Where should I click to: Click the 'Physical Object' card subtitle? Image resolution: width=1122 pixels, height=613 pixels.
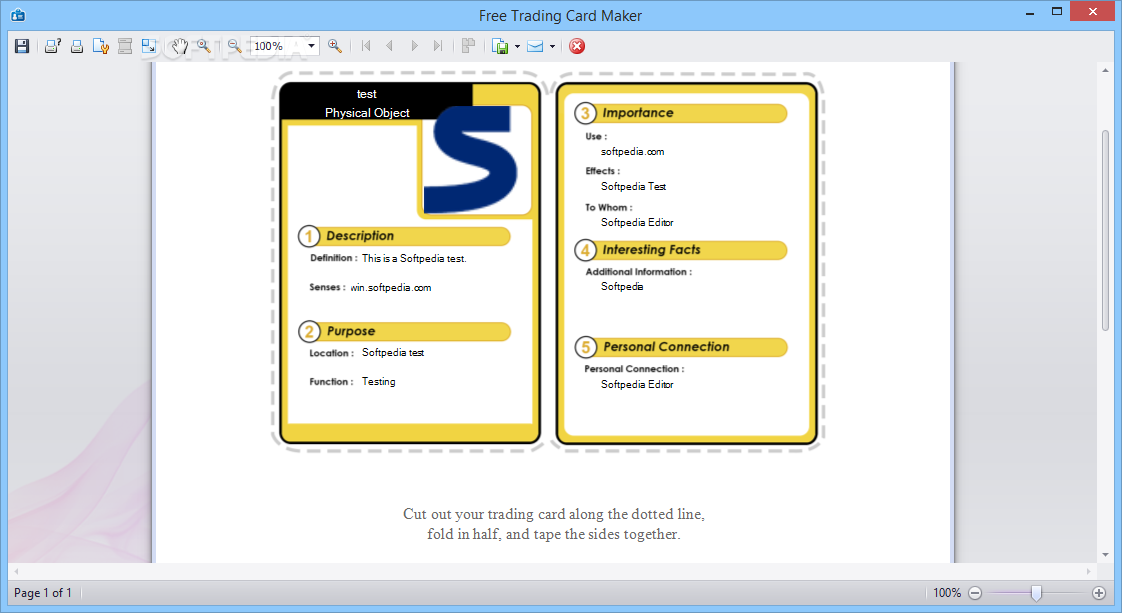(367, 113)
